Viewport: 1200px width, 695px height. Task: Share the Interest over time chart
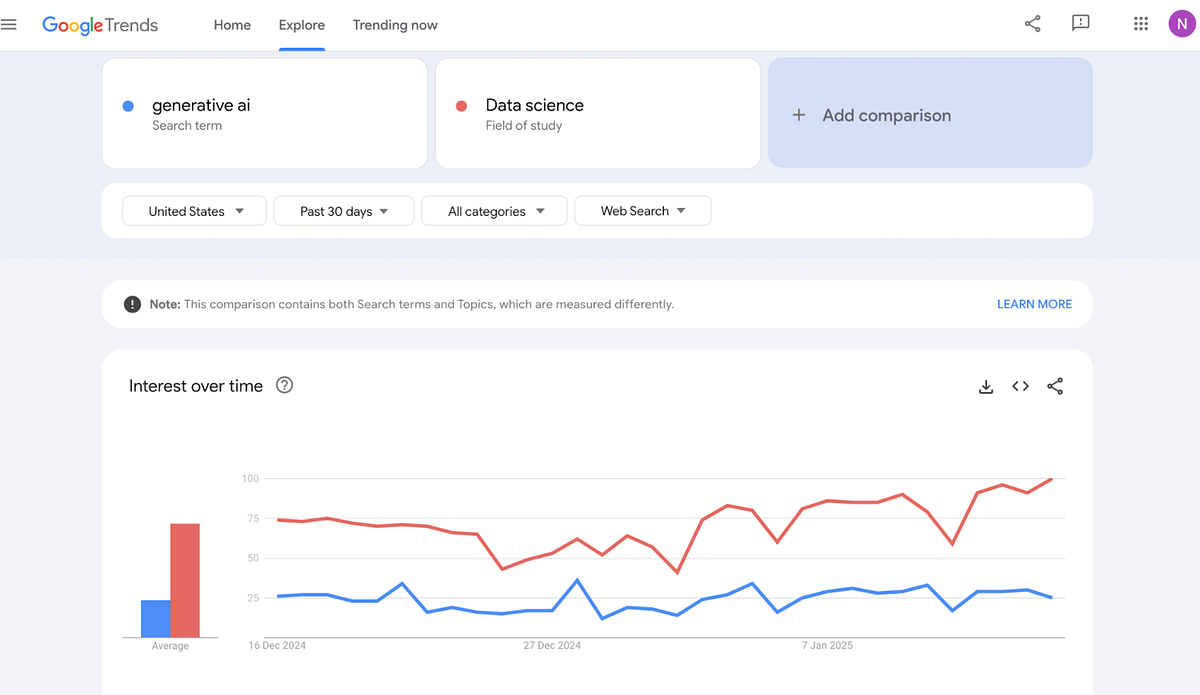click(1055, 387)
